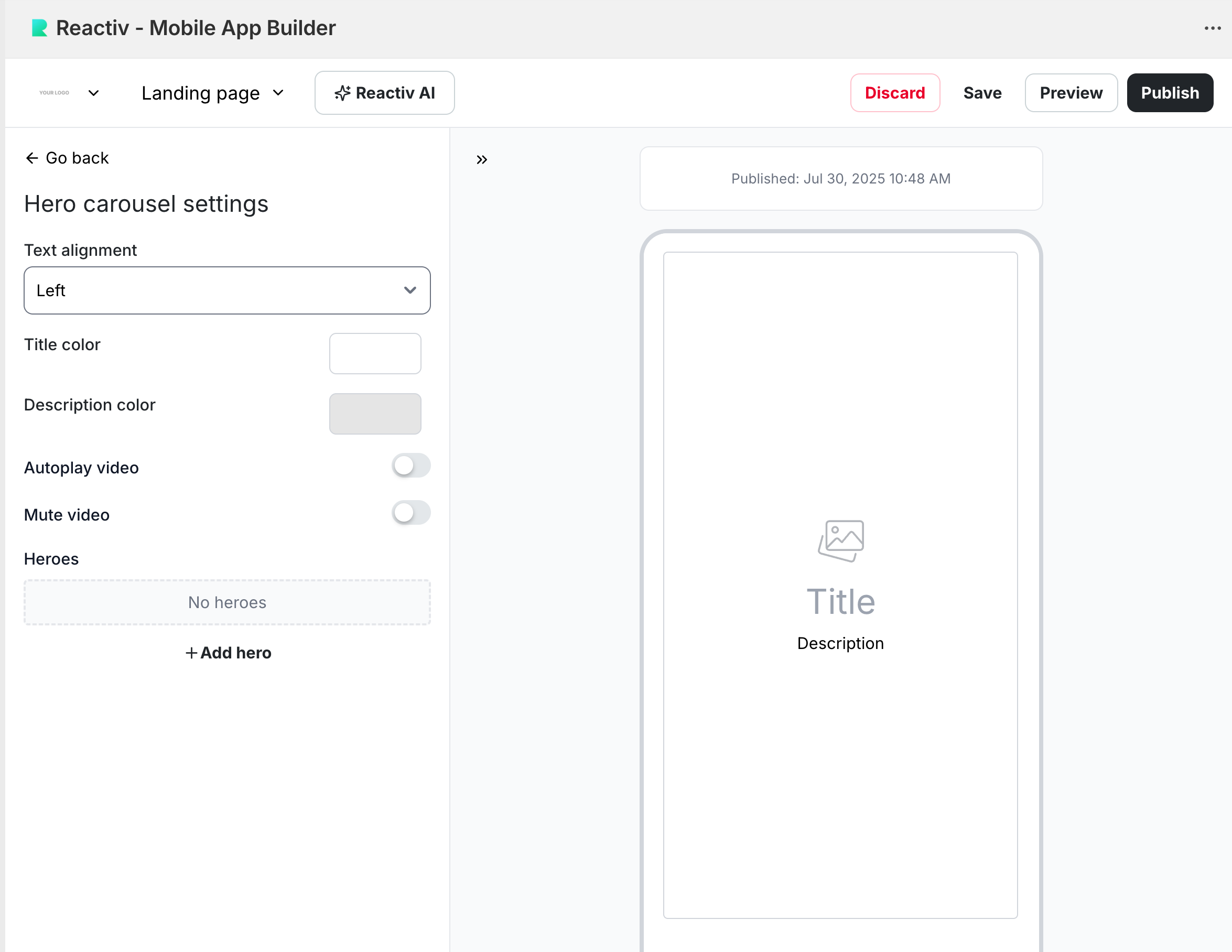This screenshot has height=952, width=1232.
Task: Open the Text alignment dropdown
Action: coord(227,290)
